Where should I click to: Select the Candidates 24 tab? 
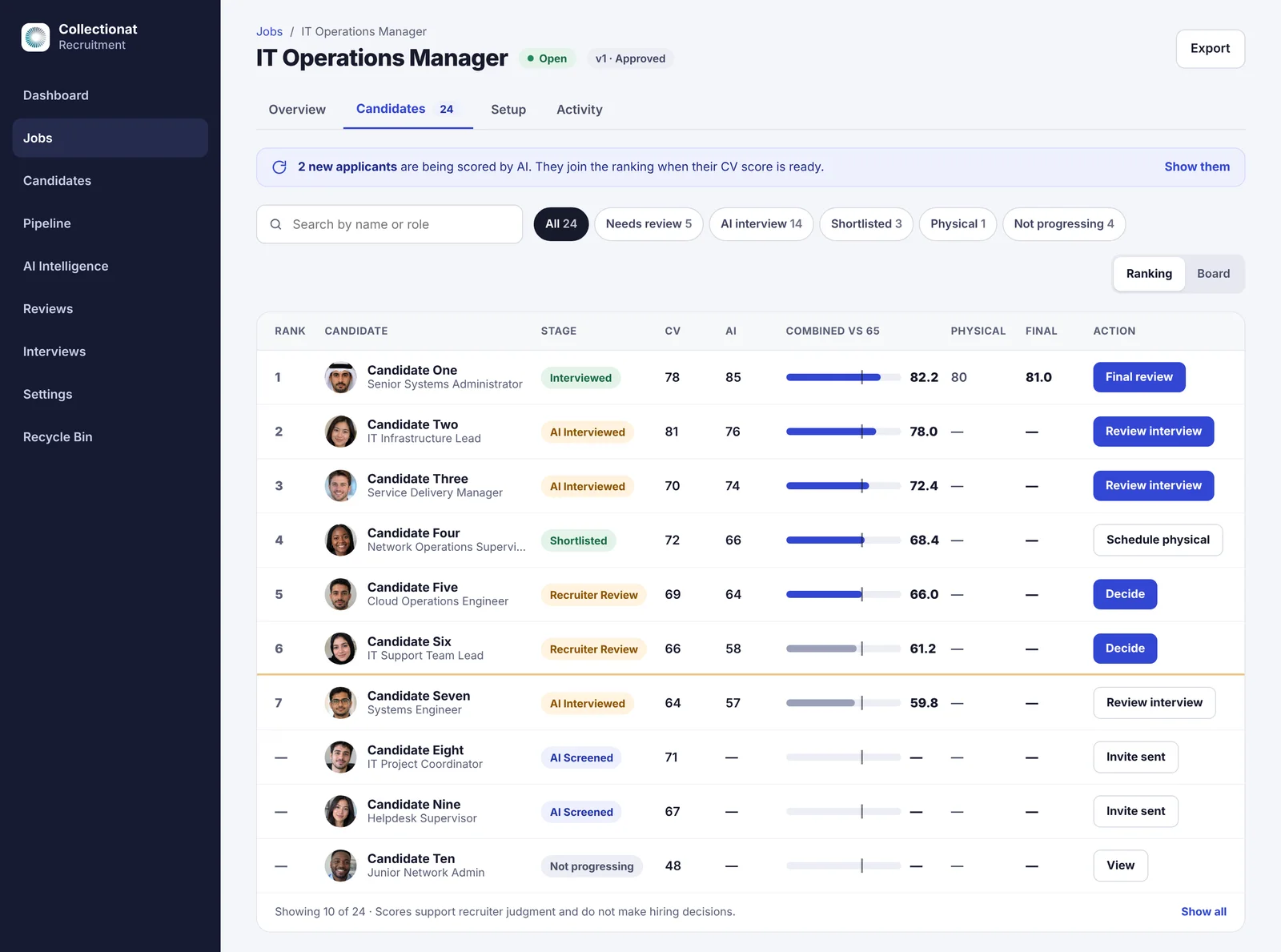(x=408, y=109)
